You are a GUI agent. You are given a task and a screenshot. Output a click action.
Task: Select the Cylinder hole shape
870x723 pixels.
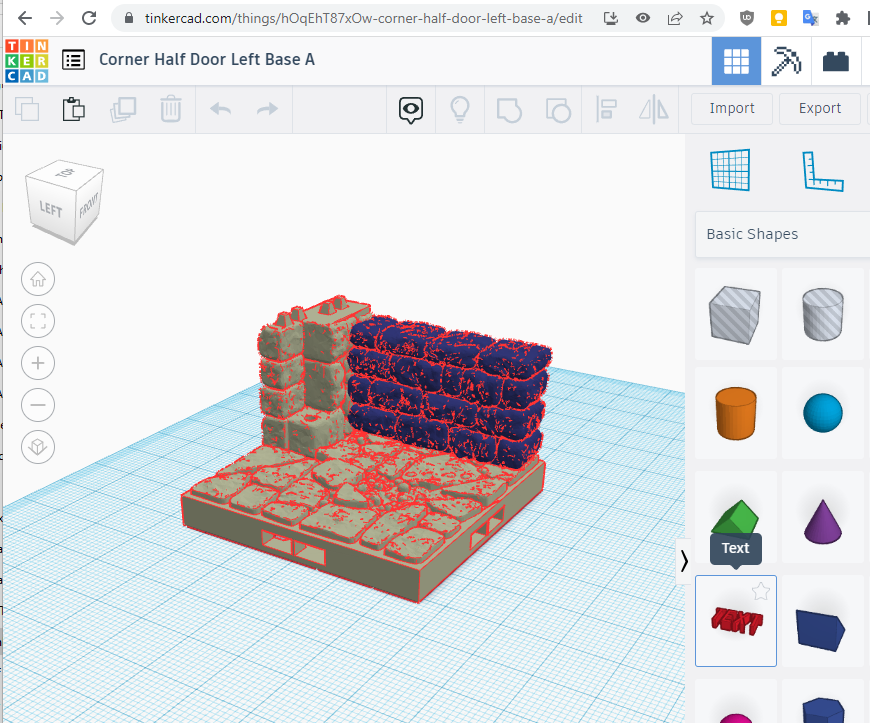point(823,314)
